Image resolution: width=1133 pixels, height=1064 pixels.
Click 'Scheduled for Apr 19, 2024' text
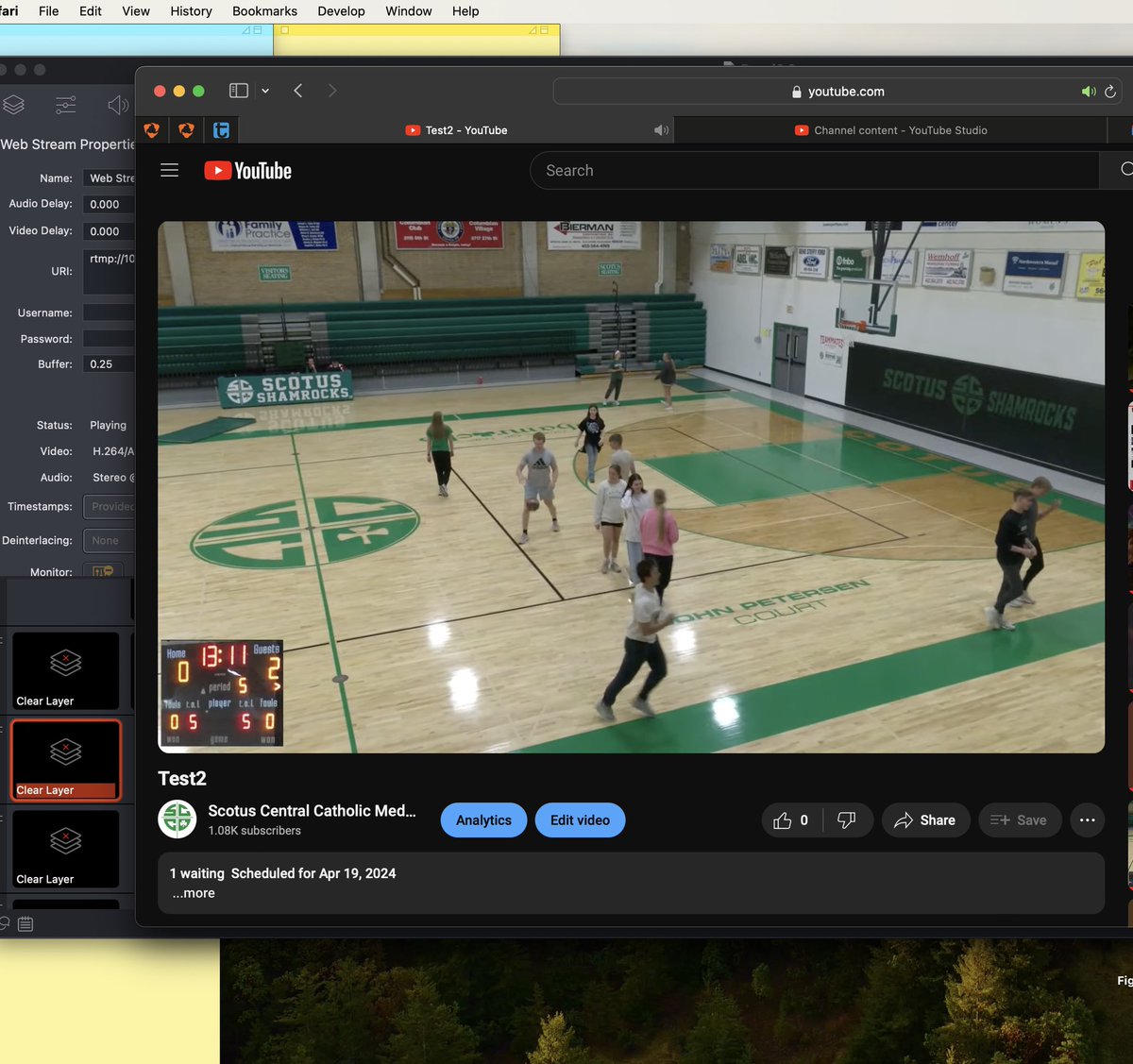313,873
